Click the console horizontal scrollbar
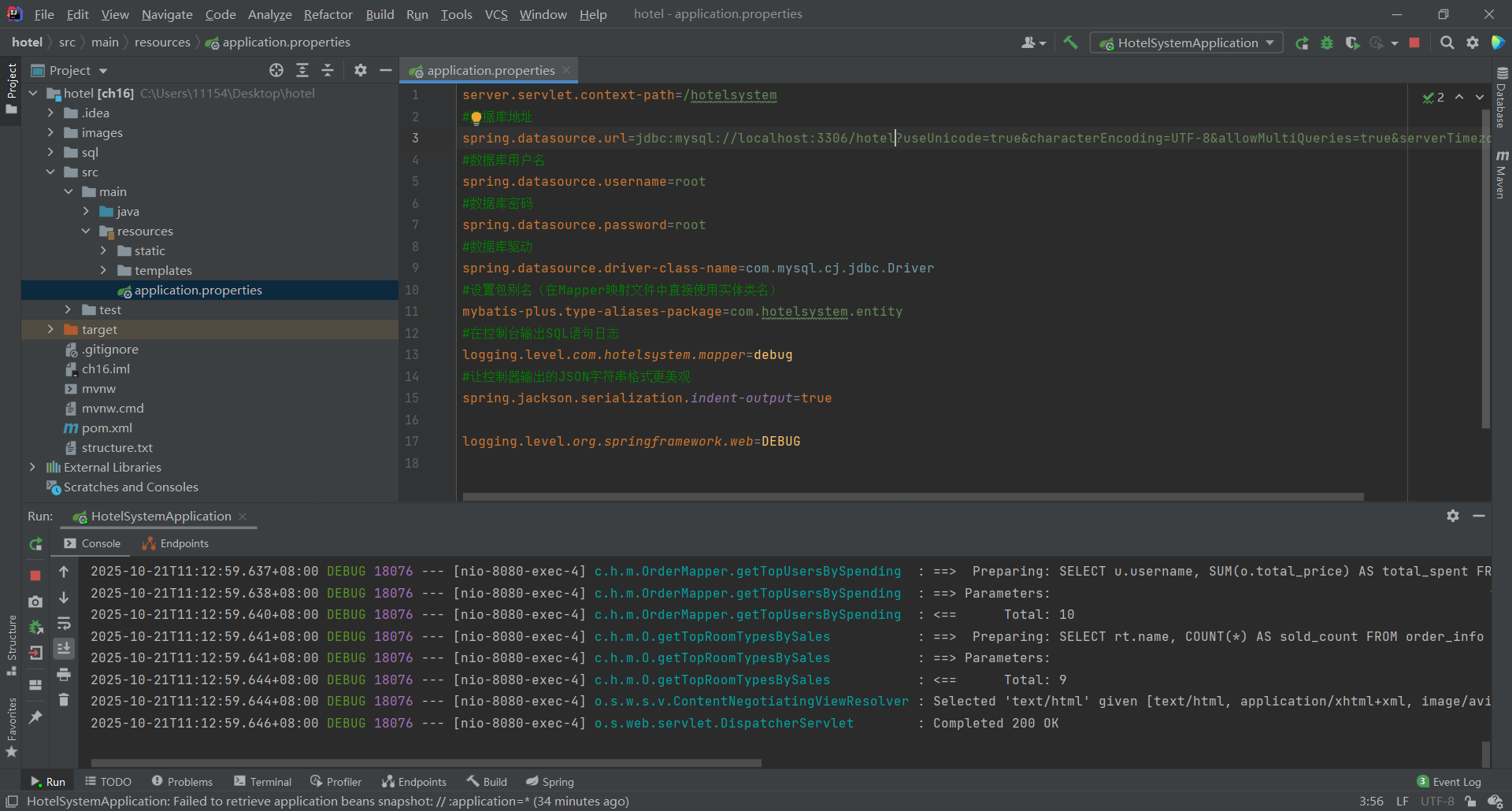 point(426,762)
